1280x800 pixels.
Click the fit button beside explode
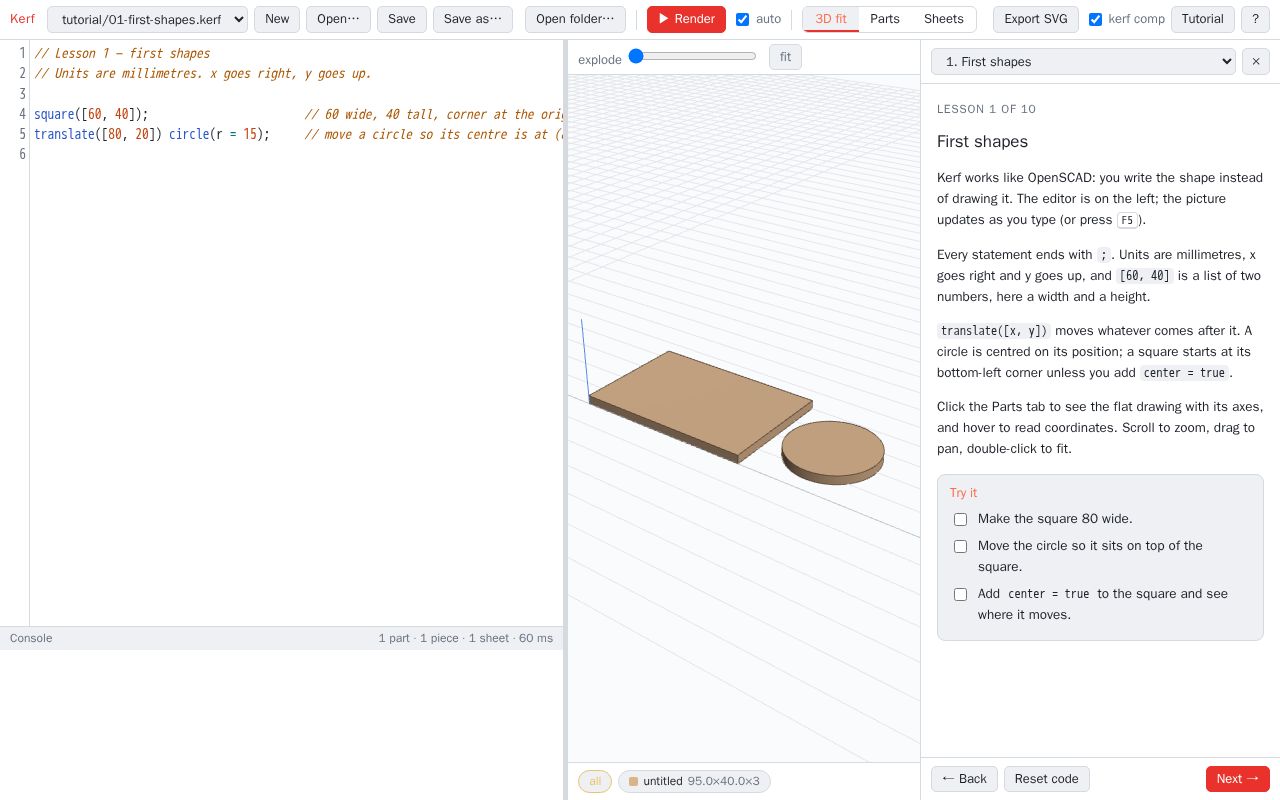785,57
